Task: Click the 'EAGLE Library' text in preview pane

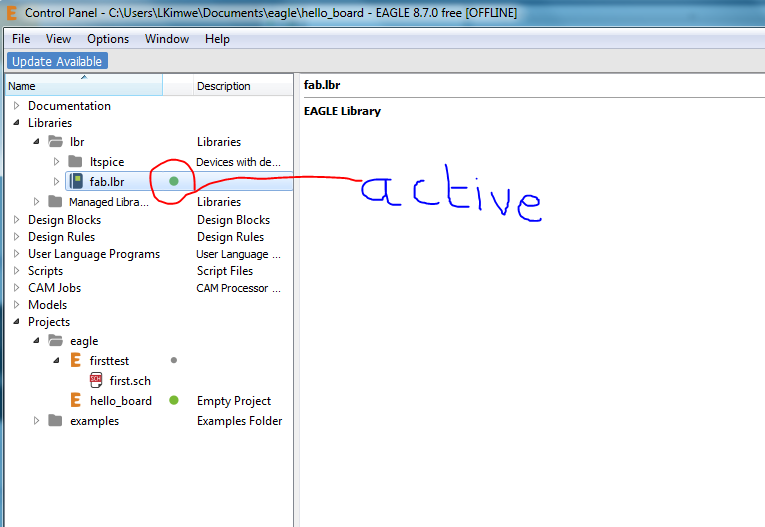Action: (x=342, y=111)
